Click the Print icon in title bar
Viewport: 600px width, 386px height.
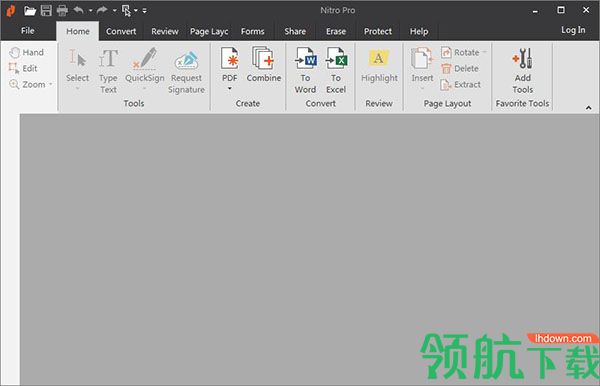coord(62,10)
